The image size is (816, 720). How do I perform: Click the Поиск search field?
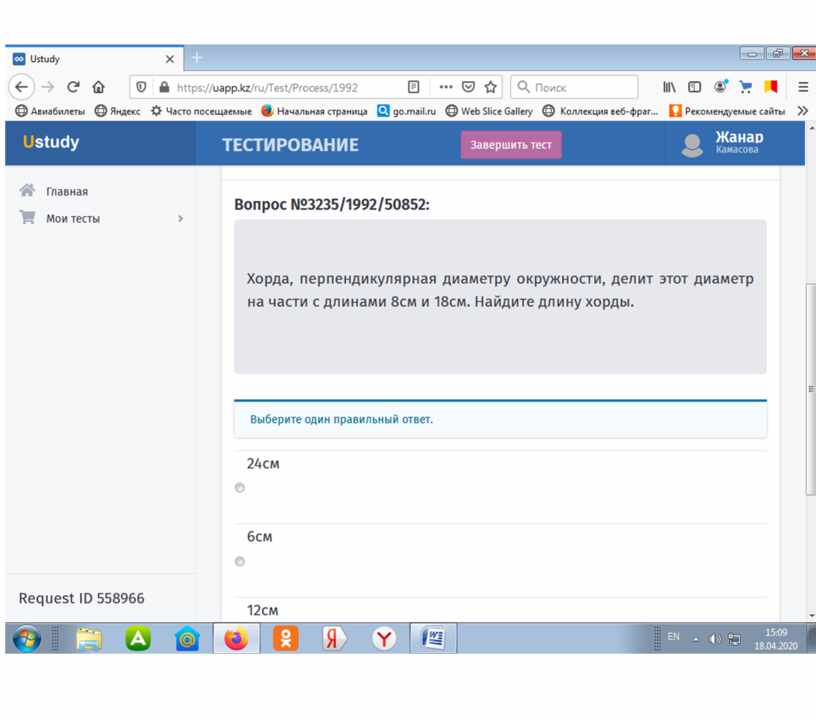tap(574, 87)
